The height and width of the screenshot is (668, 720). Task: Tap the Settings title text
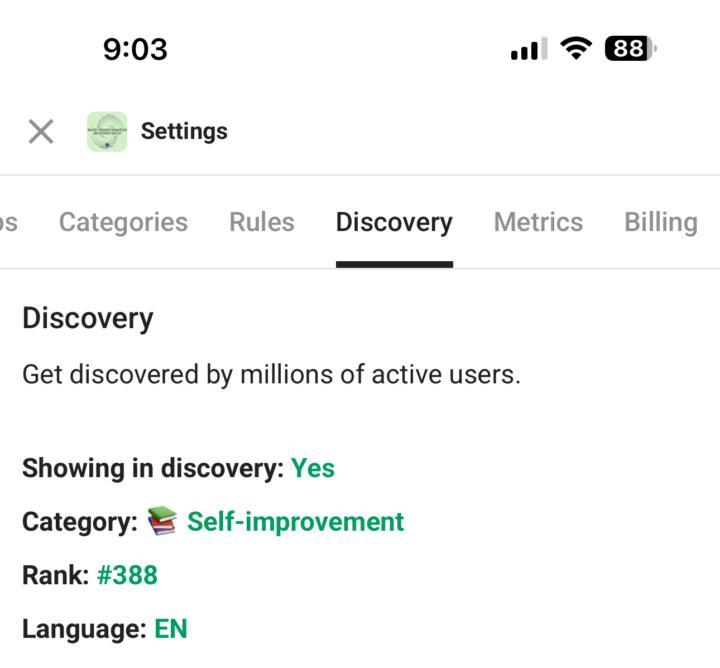tap(184, 131)
